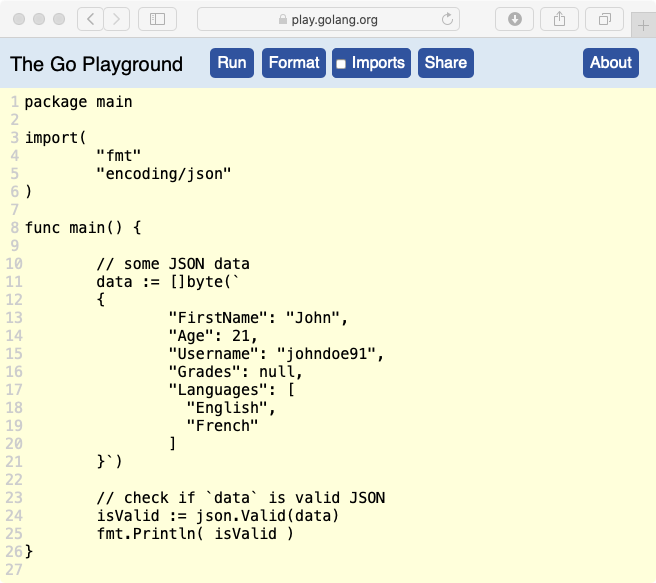Click The Go Playground title
This screenshot has height=583, width=656.
[96, 64]
